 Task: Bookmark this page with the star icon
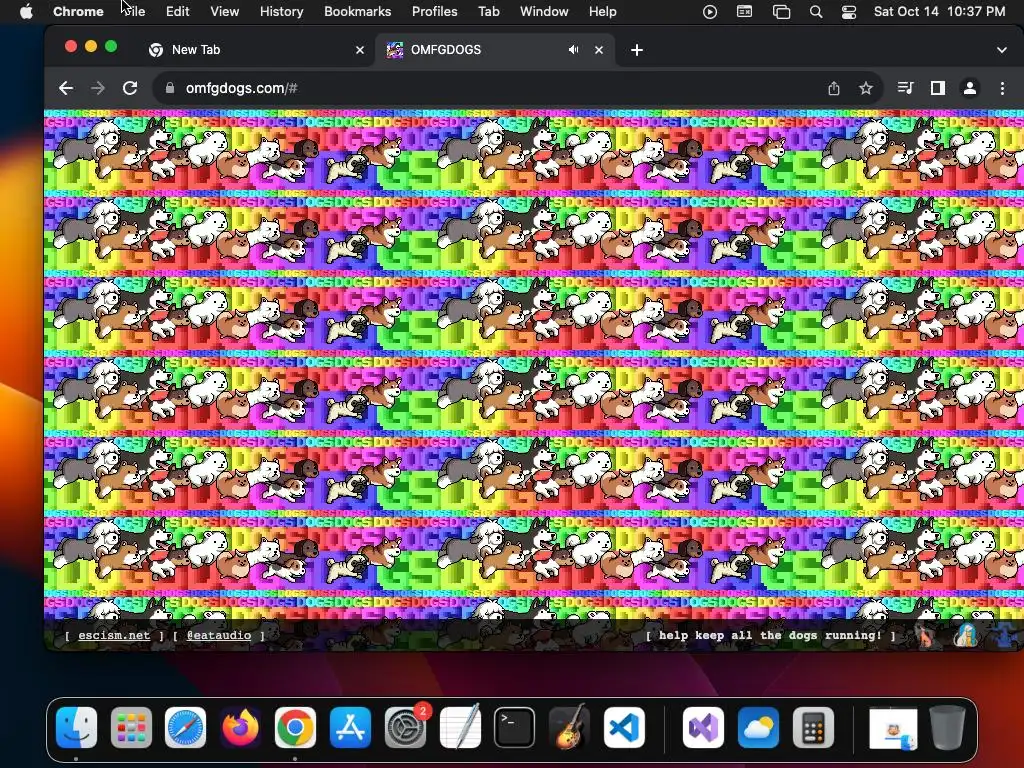pyautogui.click(x=866, y=88)
